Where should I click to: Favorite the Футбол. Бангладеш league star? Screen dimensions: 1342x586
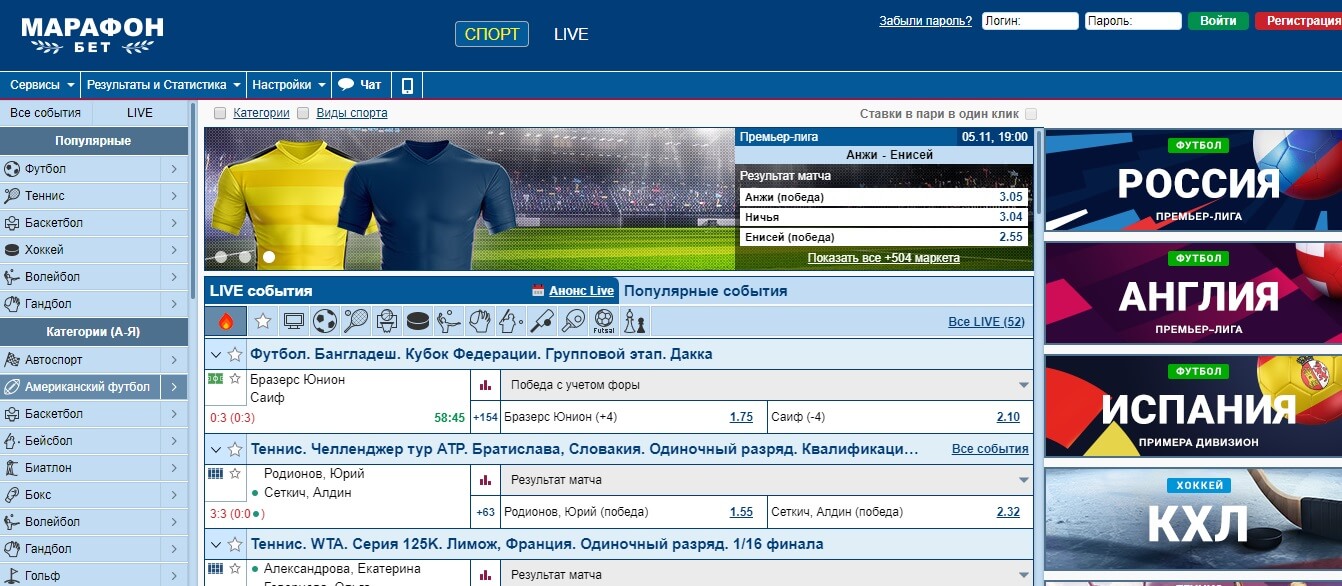click(235, 354)
